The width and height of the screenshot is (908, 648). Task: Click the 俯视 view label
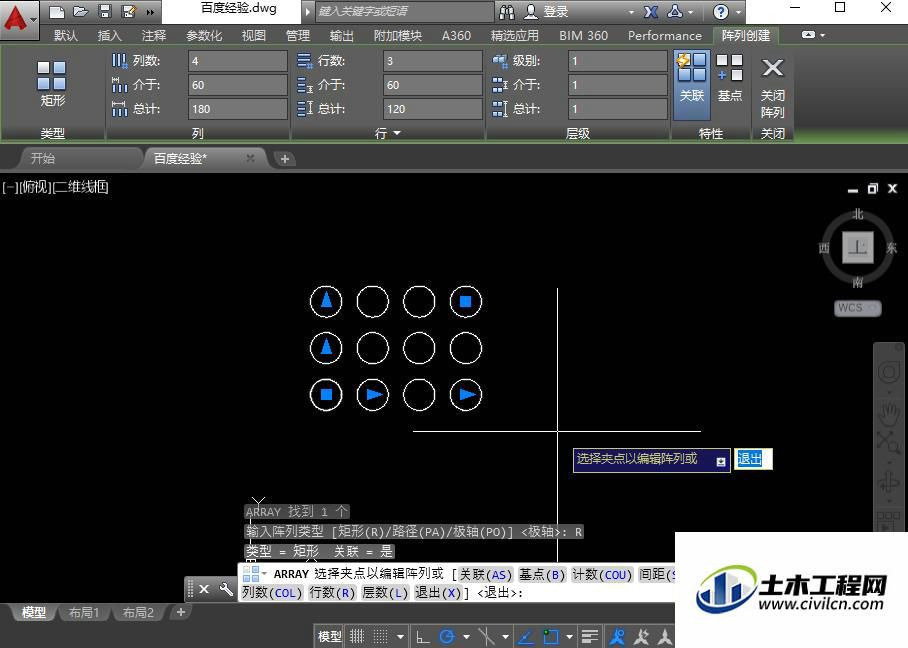pyautogui.click(x=35, y=187)
